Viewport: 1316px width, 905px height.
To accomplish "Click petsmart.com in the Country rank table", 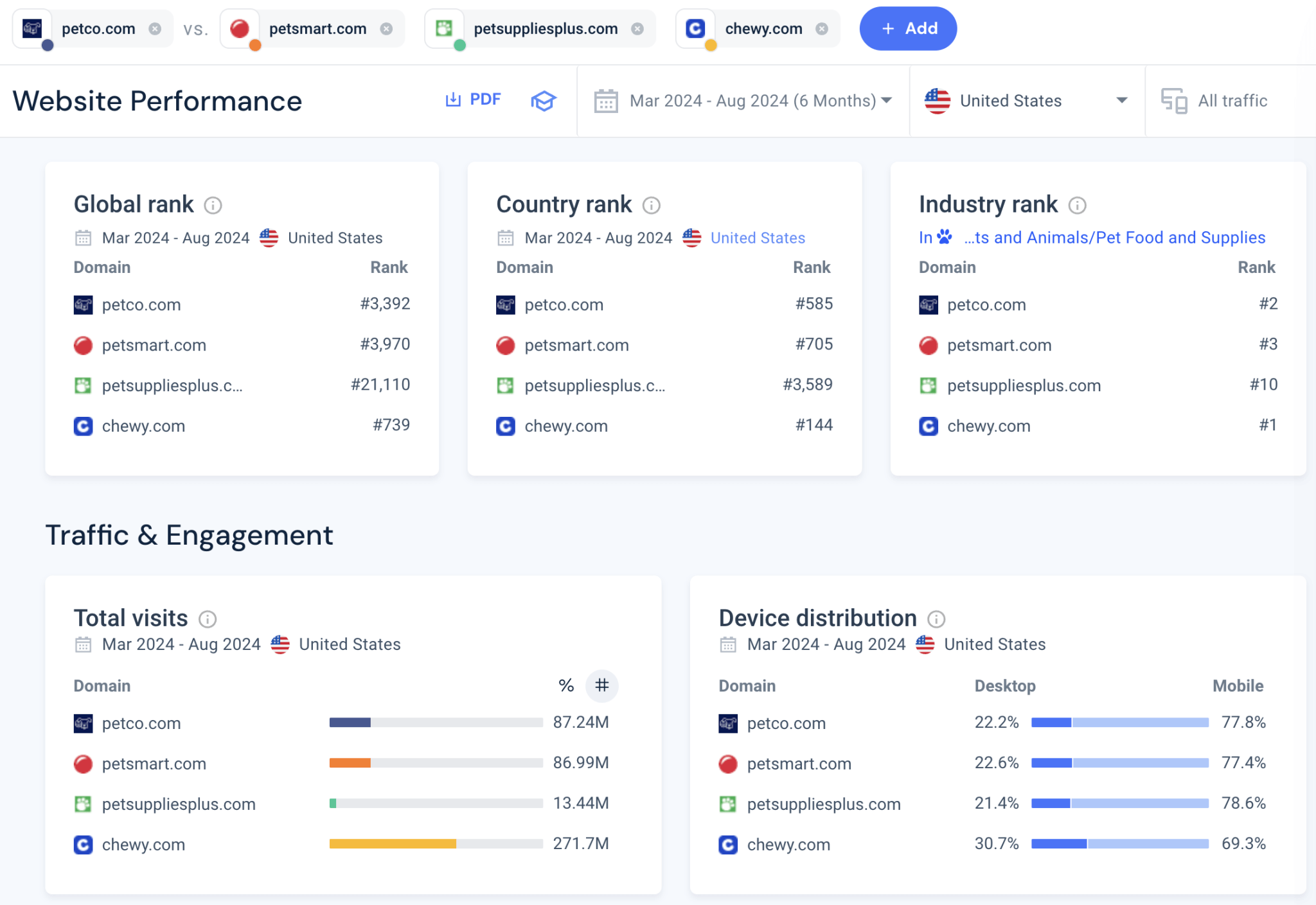I will [x=576, y=346].
